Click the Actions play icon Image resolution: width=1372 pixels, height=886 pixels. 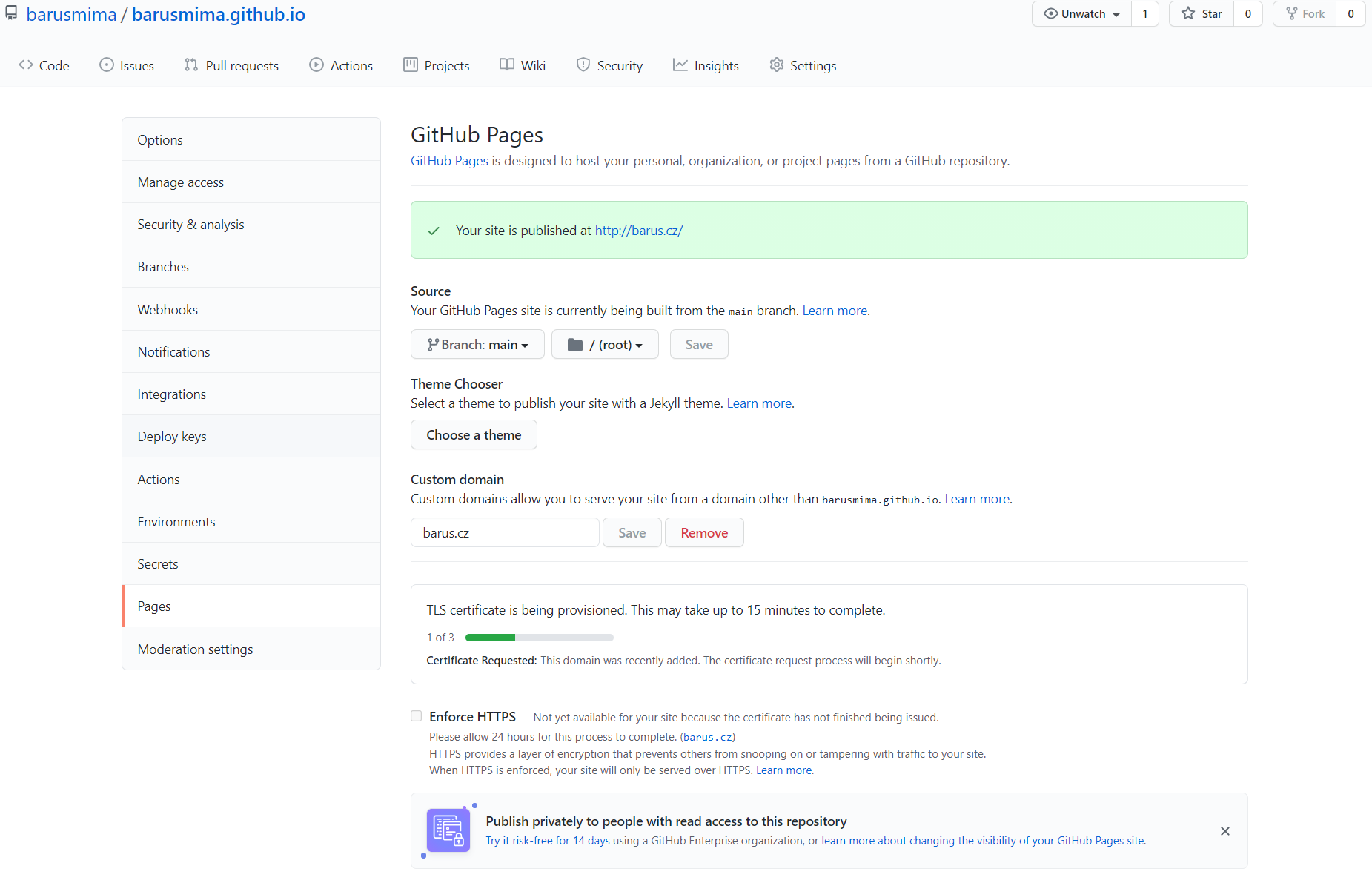317,65
